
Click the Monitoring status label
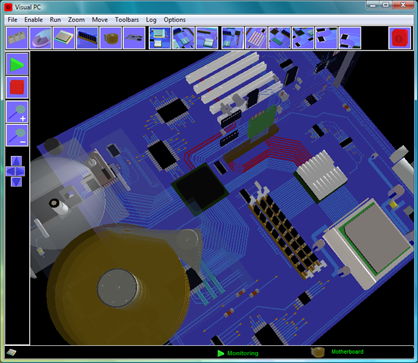click(x=243, y=353)
